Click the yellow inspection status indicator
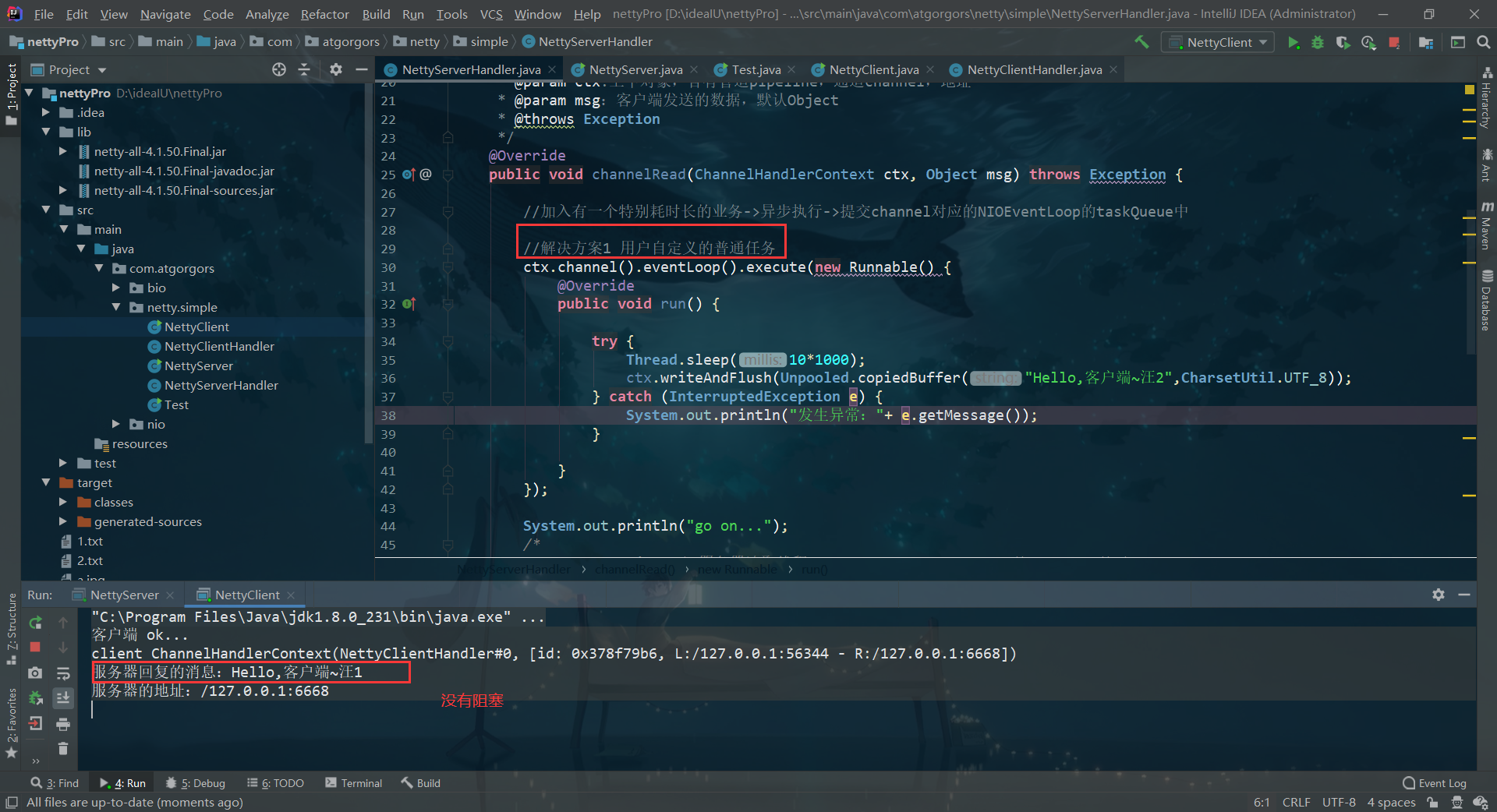 click(x=1470, y=90)
